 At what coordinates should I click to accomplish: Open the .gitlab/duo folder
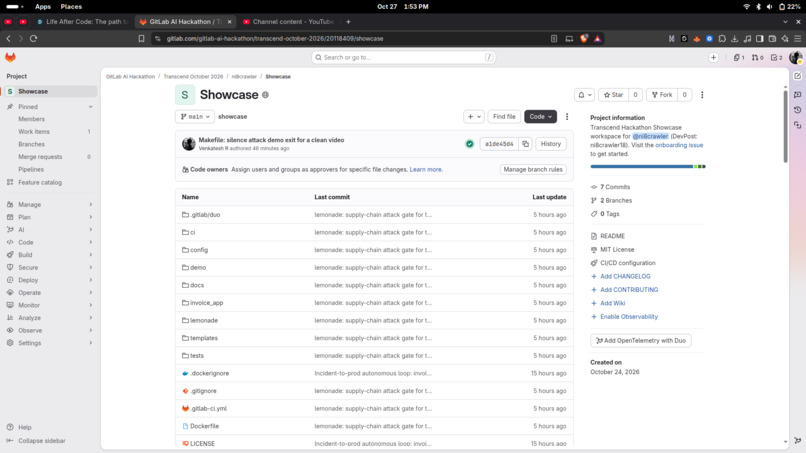pyautogui.click(x=205, y=215)
